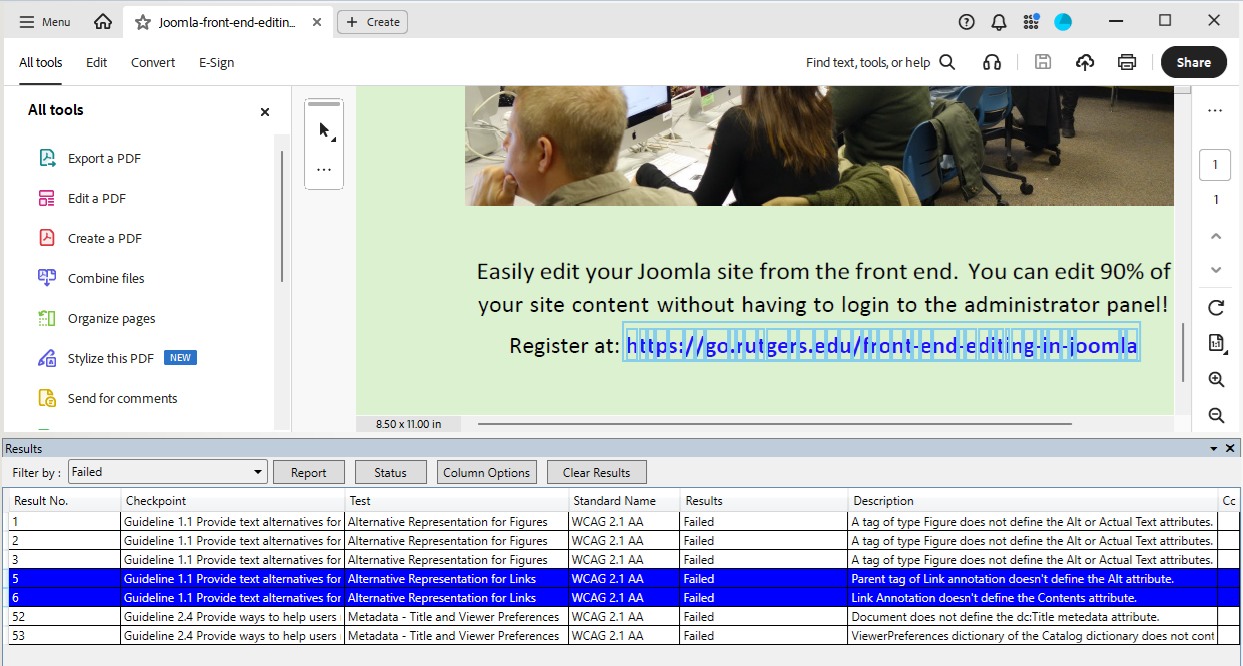Zoom out with the magnifier minus icon
Screen dimensions: 1243x666
tap(1216, 415)
